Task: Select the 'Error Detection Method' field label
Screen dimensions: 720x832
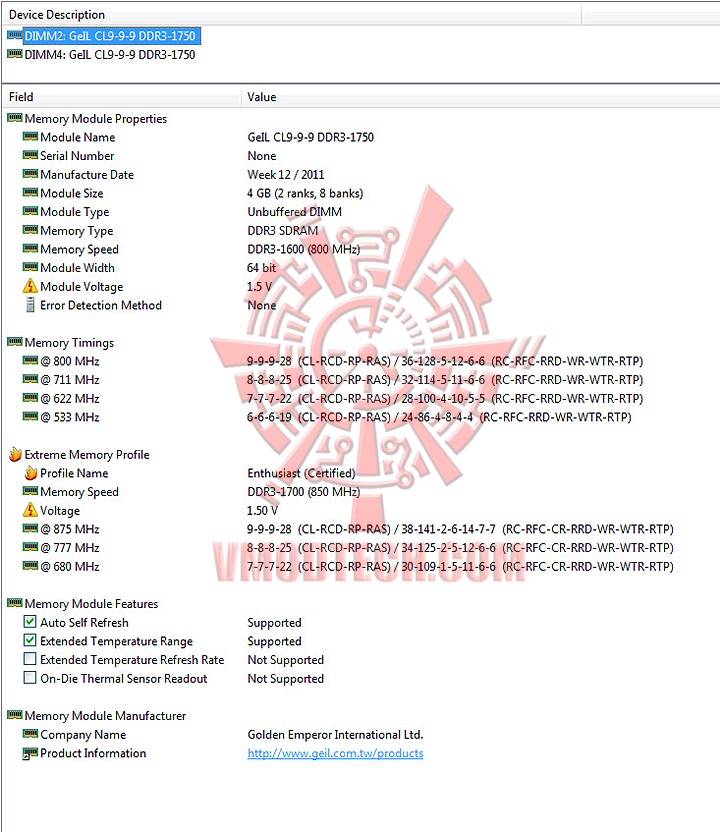Action: tap(101, 306)
